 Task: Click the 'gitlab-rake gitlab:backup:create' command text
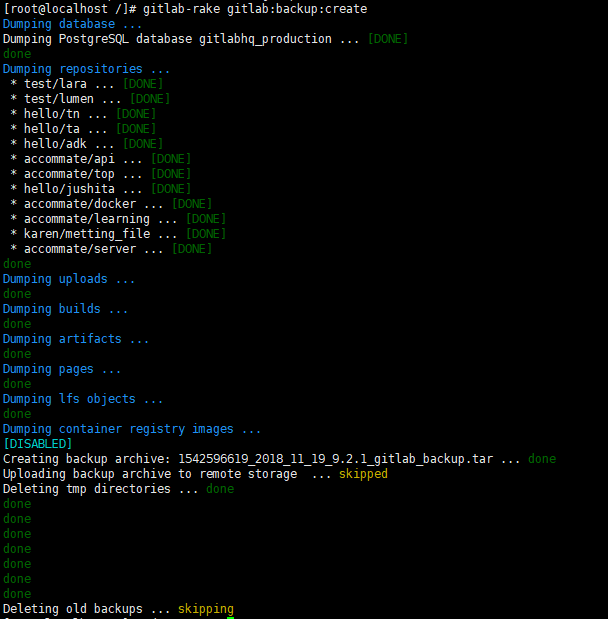tap(255, 9)
